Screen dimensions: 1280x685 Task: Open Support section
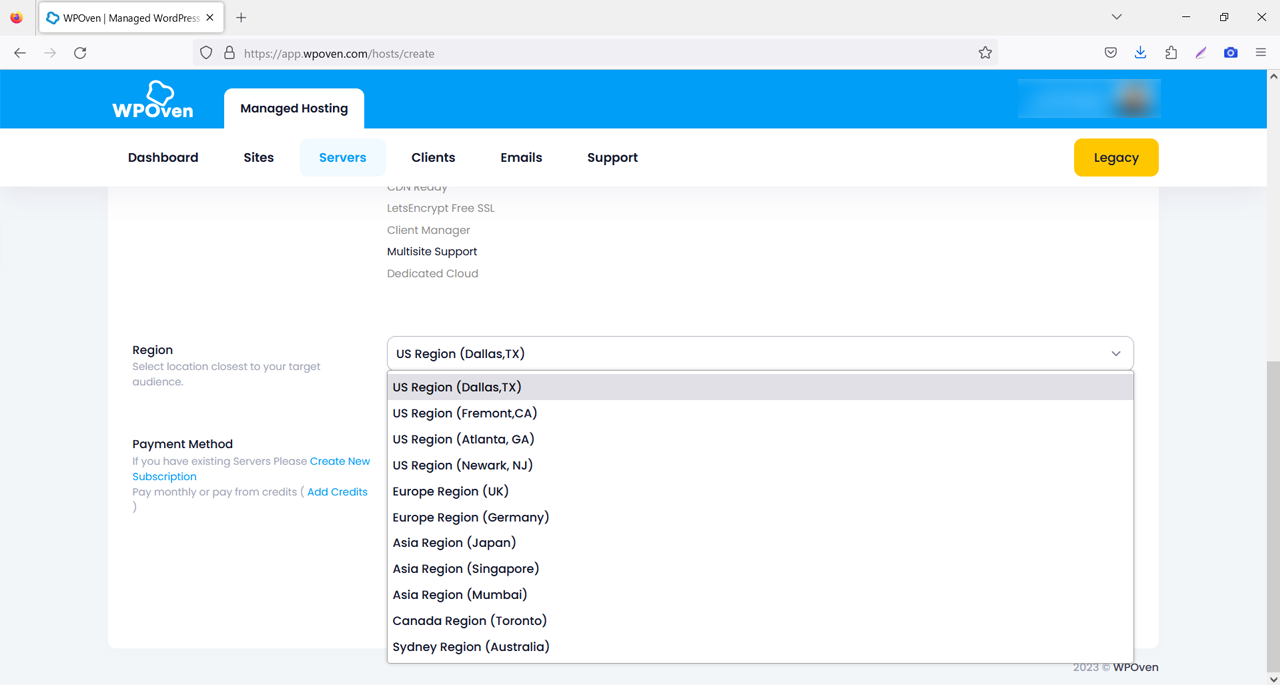[x=612, y=158]
